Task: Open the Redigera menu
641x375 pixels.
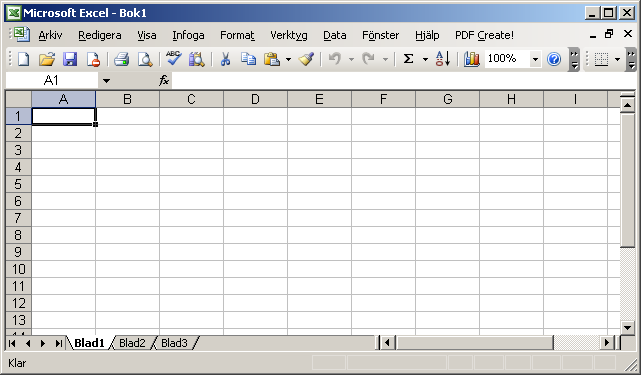Action: (100, 36)
